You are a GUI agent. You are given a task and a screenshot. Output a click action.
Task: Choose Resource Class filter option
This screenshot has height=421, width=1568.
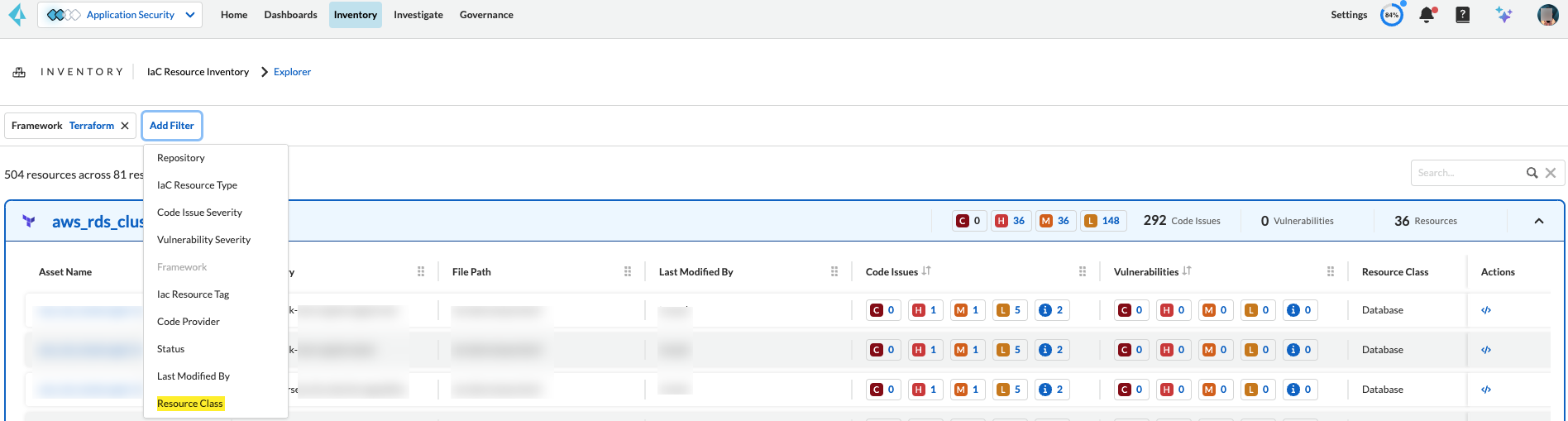(x=216, y=404)
